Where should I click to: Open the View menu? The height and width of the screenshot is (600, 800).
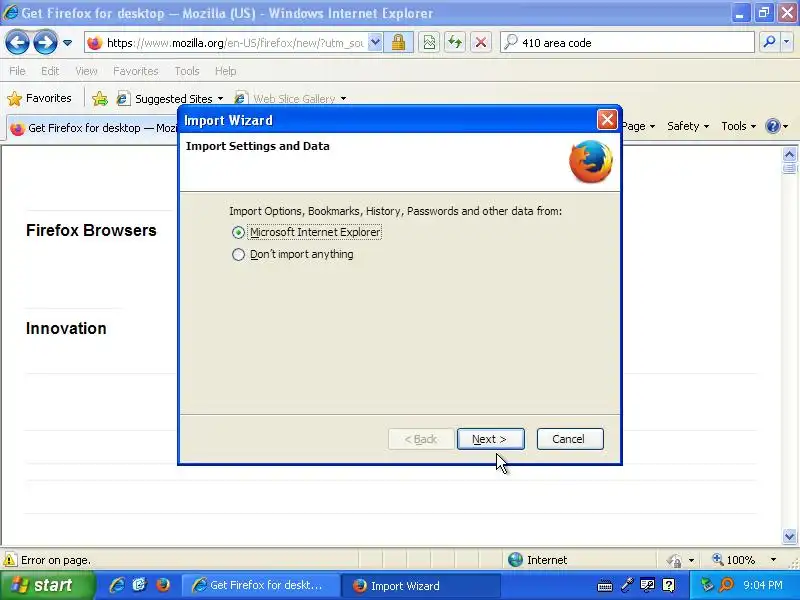click(86, 71)
